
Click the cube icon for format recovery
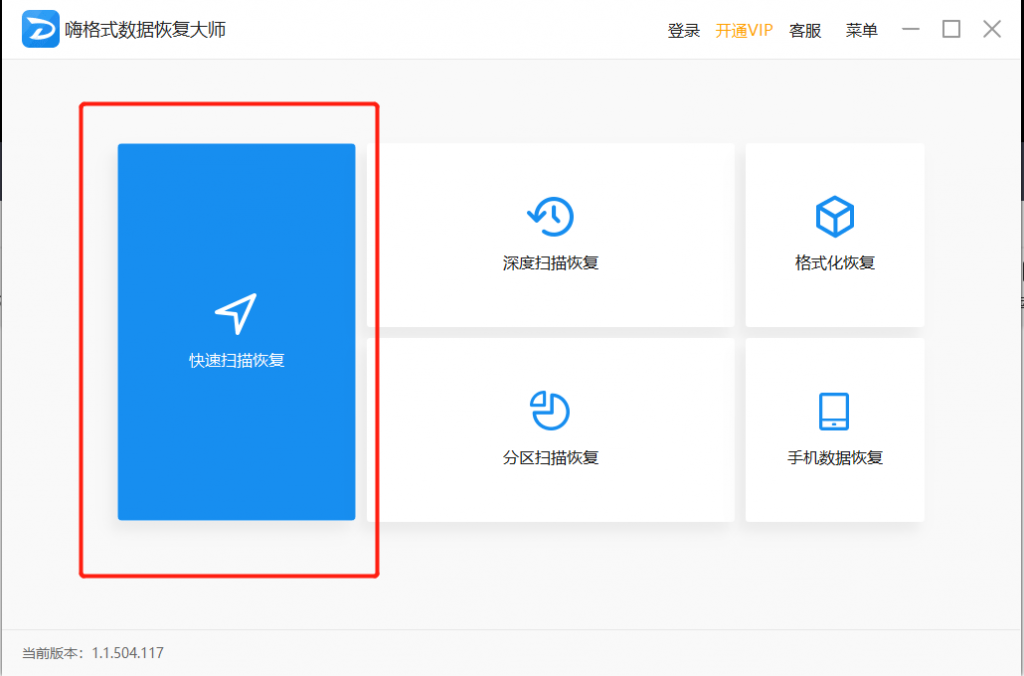pyautogui.click(x=835, y=216)
